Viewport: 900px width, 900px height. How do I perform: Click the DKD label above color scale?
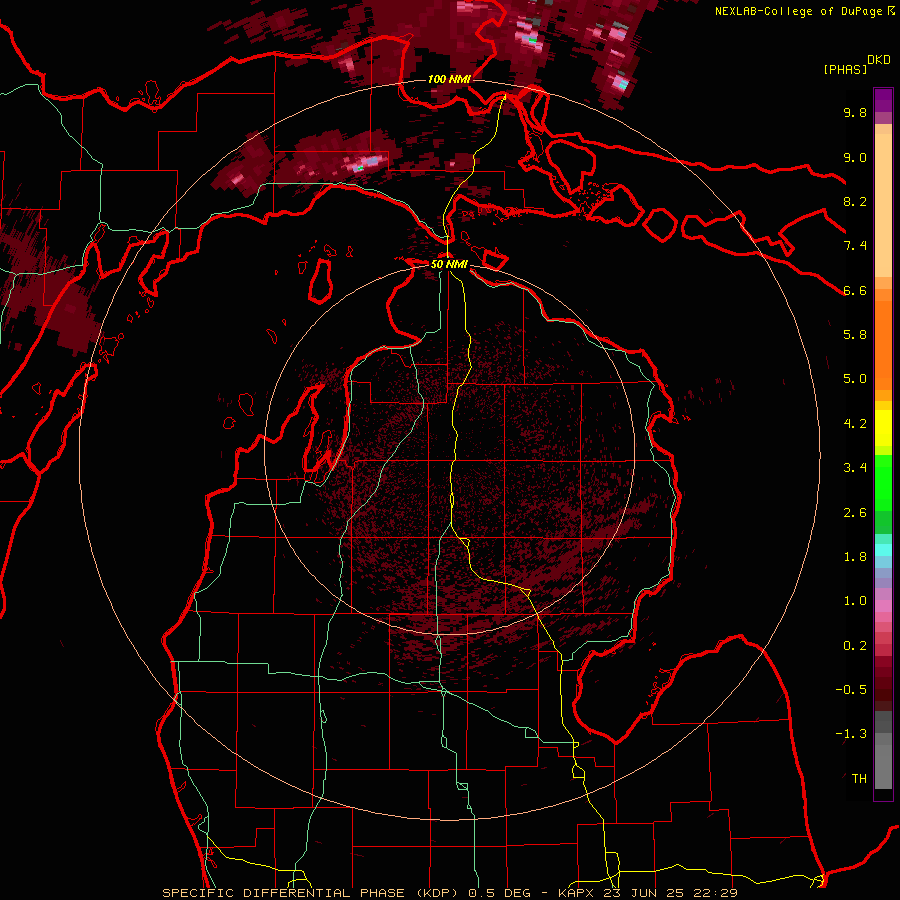pyautogui.click(x=879, y=60)
